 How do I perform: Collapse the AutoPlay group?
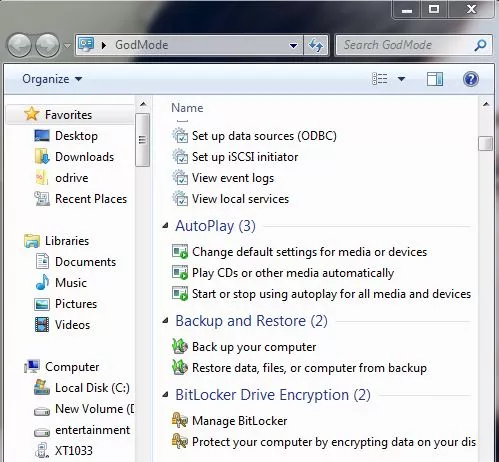165,226
